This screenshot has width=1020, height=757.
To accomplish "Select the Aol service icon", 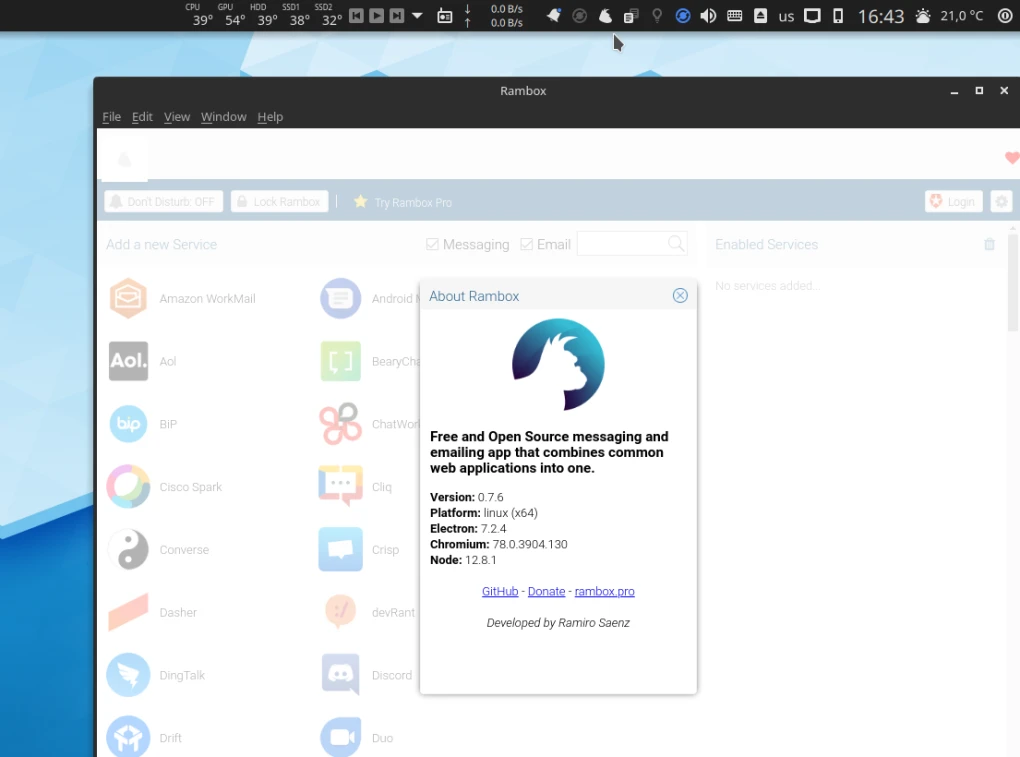I will tap(128, 361).
